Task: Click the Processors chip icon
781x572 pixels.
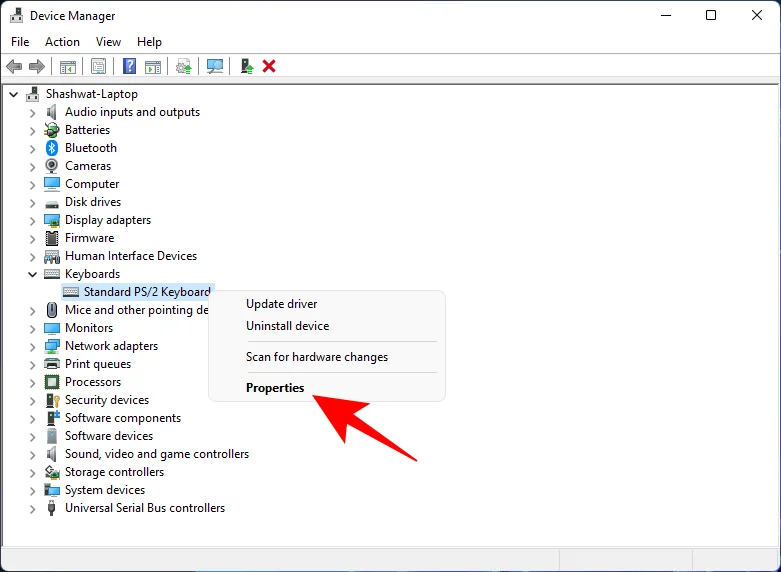Action: [52, 382]
